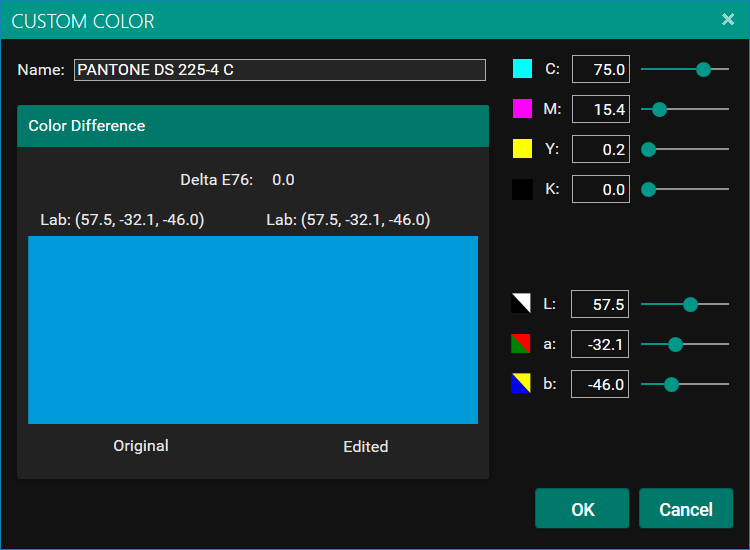Select the Yellow value input field
This screenshot has height=550, width=750.
[x=600, y=150]
